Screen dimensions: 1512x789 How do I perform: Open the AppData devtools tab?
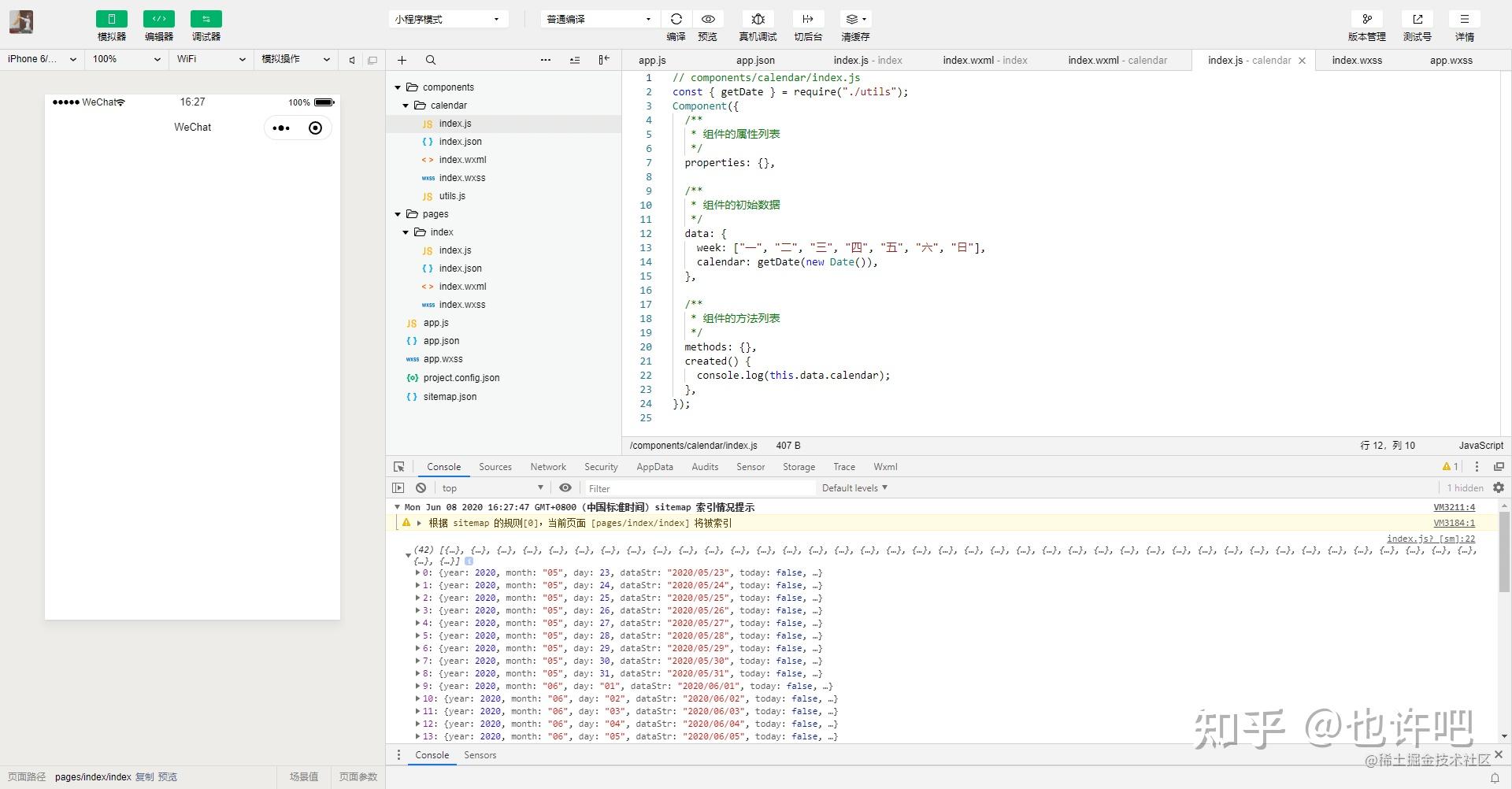click(654, 467)
